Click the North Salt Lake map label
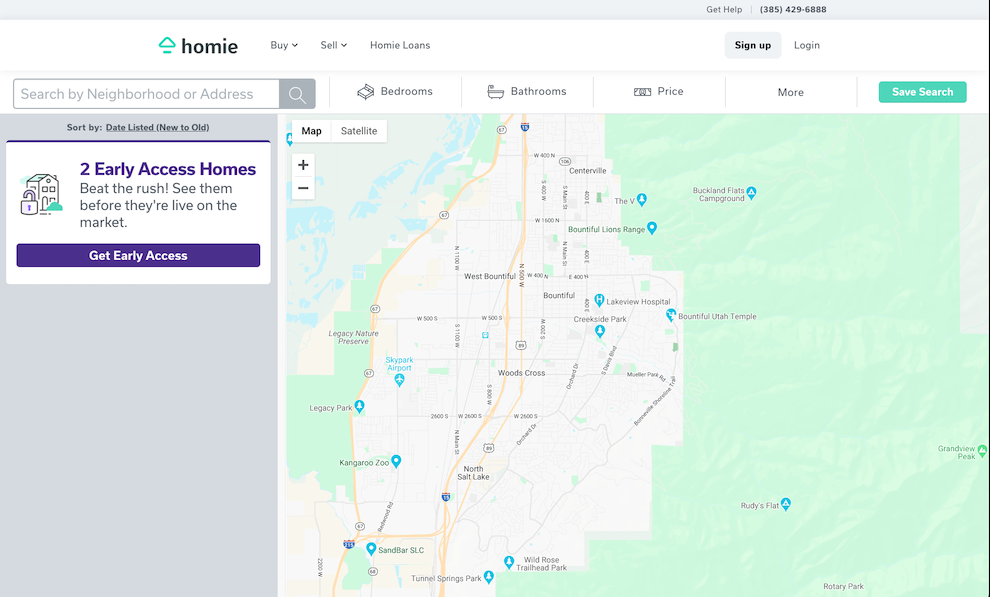Screen dimensions: 990x597 pyautogui.click(x=473, y=473)
